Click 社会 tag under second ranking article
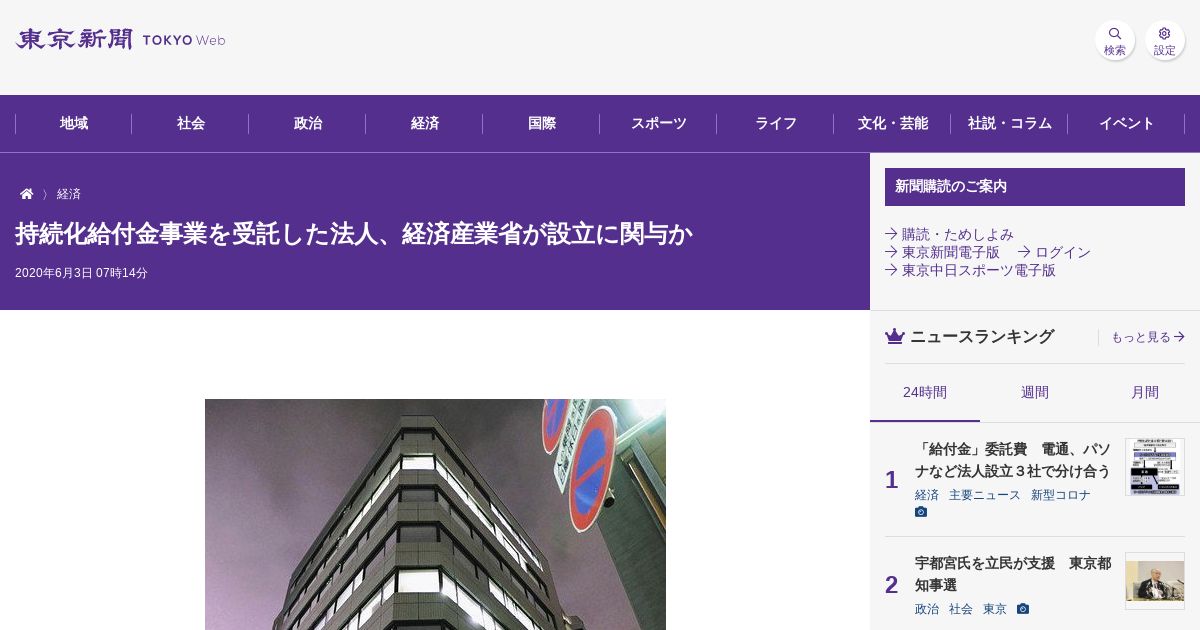Image resolution: width=1200 pixels, height=630 pixels. pos(961,609)
